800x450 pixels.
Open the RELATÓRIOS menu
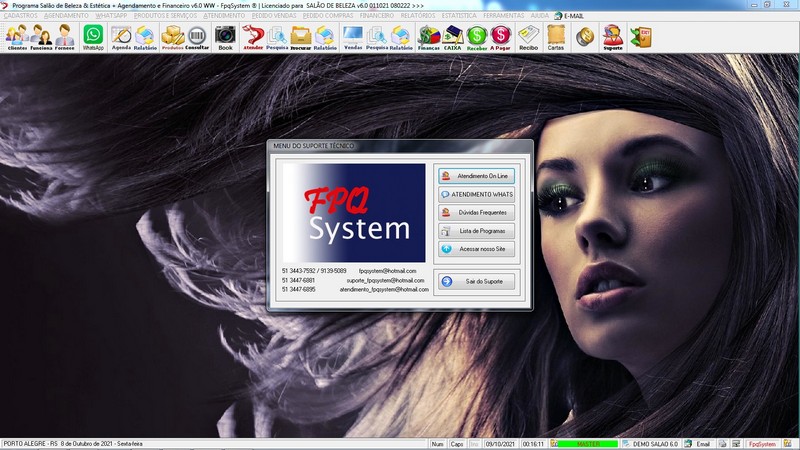419,16
